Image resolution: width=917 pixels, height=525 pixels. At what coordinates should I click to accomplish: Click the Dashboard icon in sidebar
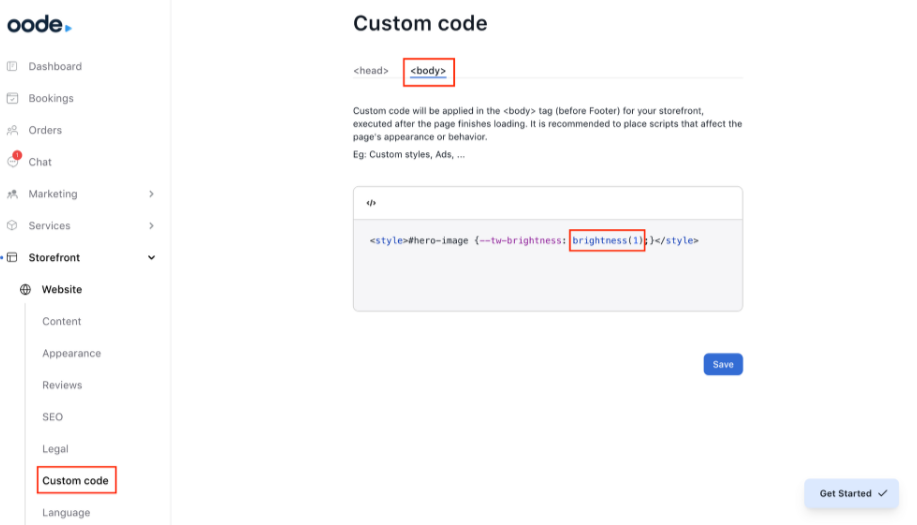tap(12, 66)
